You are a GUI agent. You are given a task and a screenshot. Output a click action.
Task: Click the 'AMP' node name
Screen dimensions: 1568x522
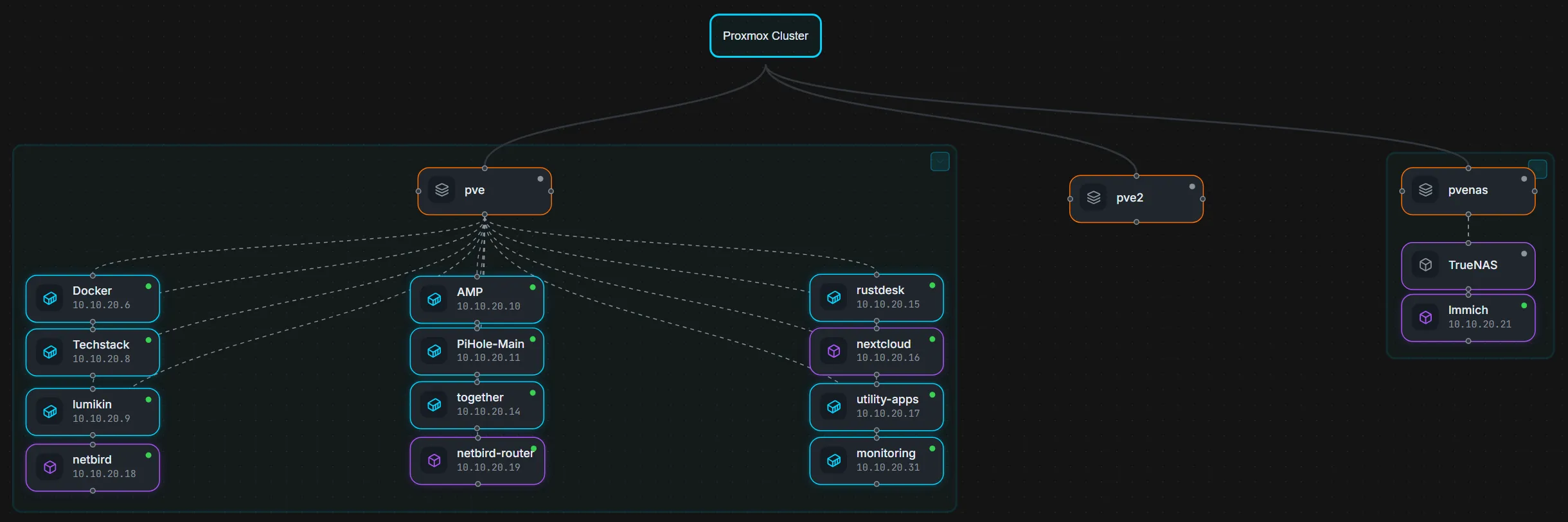pos(470,292)
